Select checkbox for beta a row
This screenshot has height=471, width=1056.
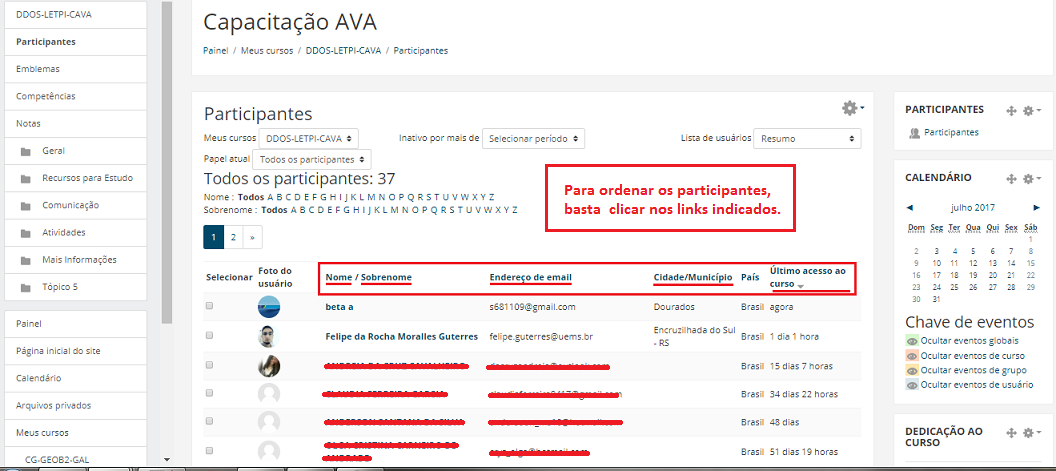point(209,306)
